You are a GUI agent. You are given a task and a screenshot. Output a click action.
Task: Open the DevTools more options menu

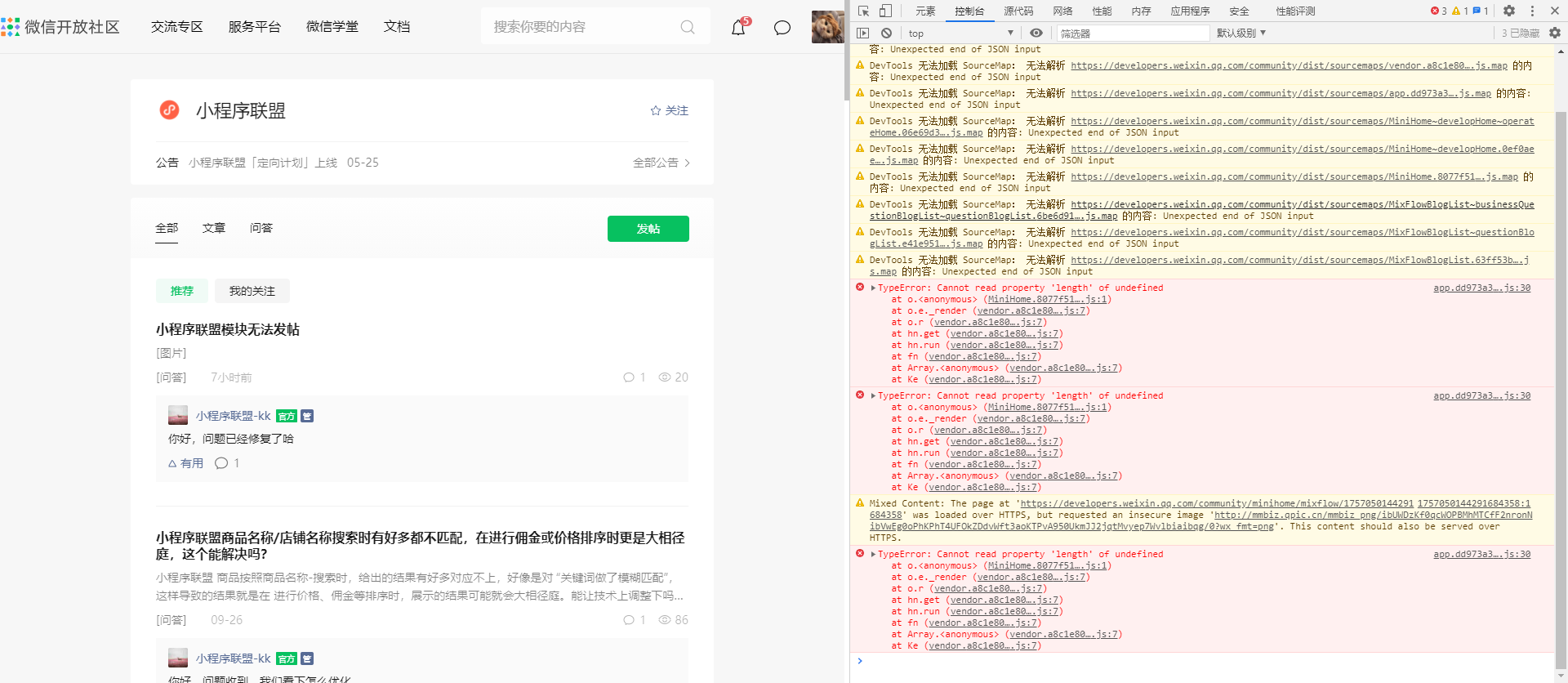pos(1532,11)
